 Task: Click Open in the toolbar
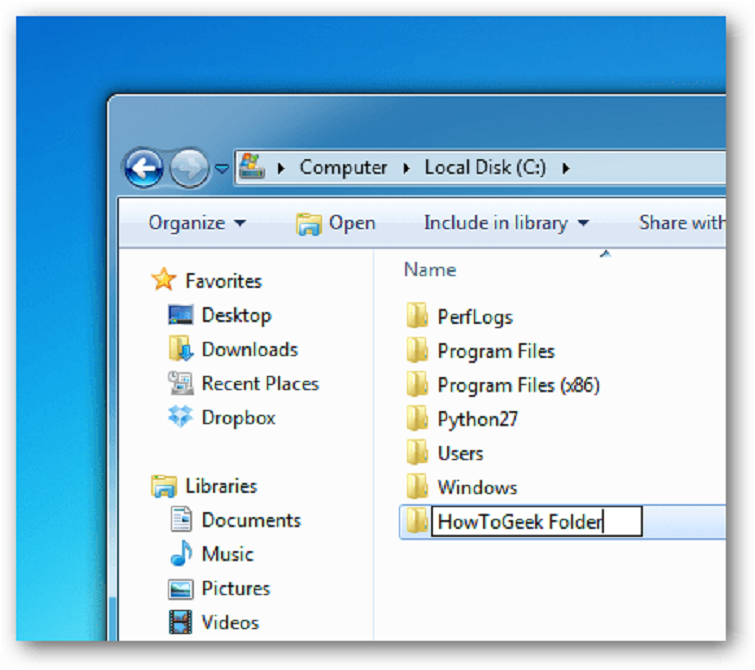click(336, 223)
